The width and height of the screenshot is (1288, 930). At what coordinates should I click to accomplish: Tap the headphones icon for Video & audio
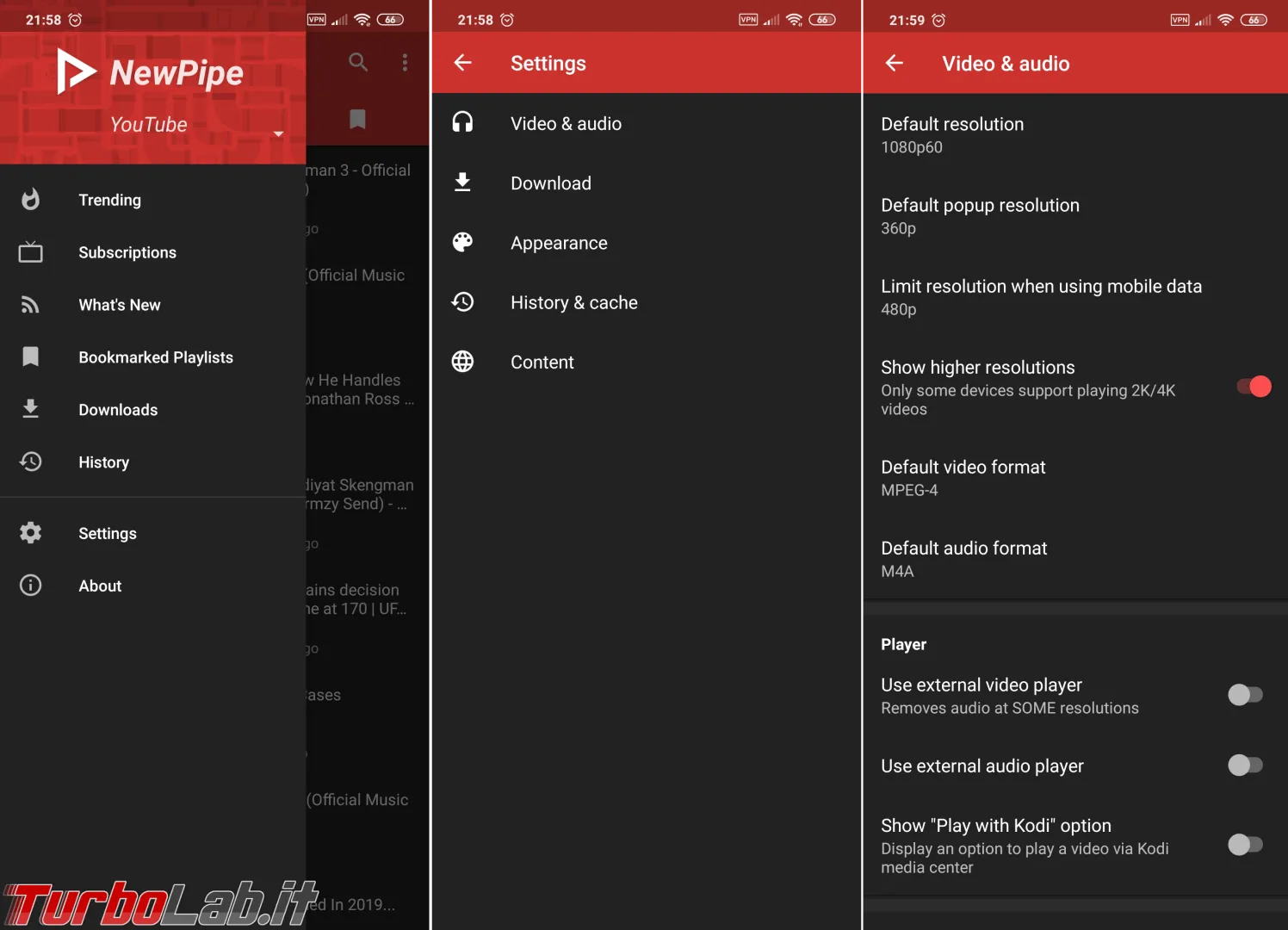click(x=463, y=122)
